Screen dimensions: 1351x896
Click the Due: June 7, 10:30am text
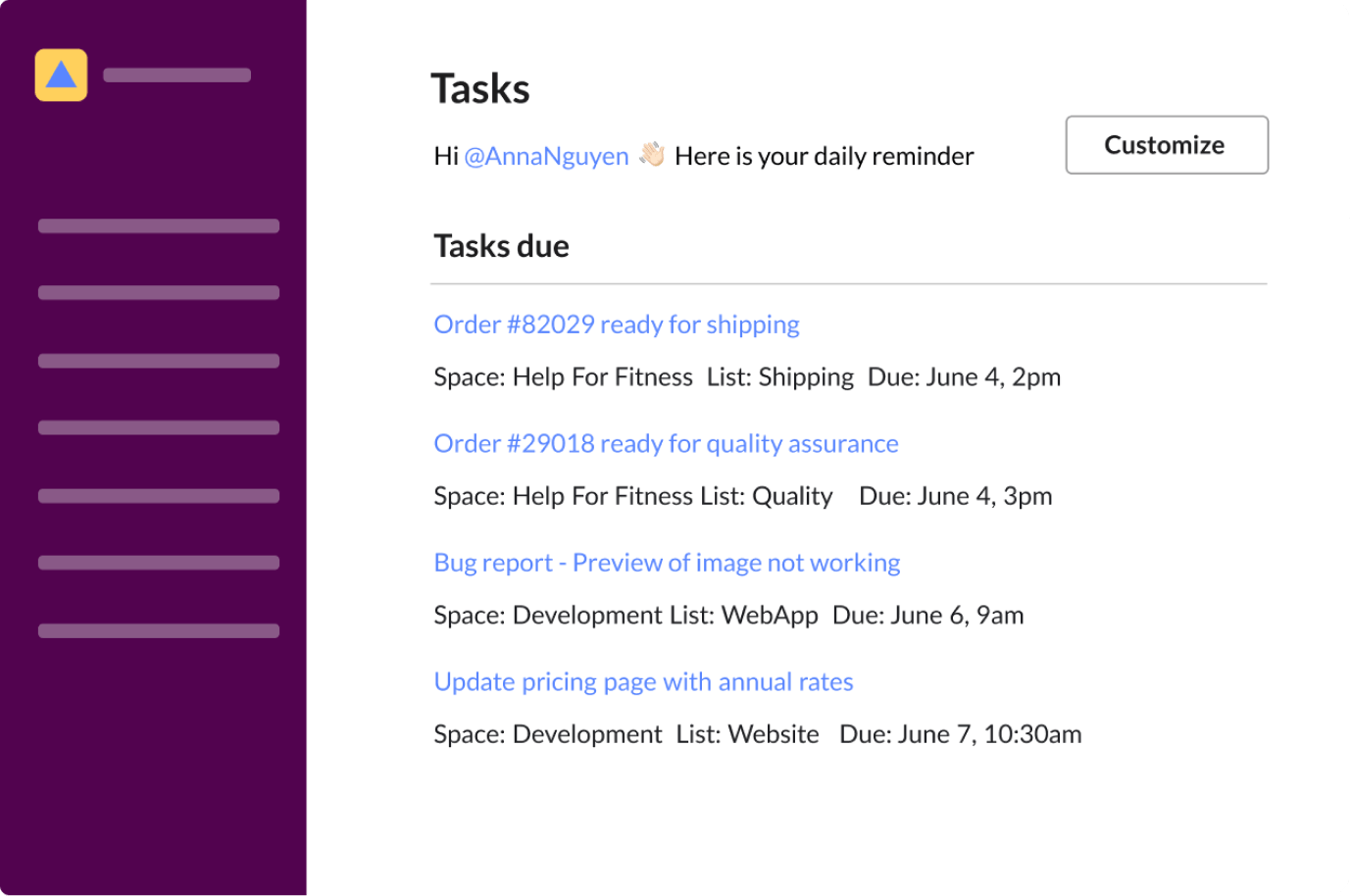[x=961, y=734]
